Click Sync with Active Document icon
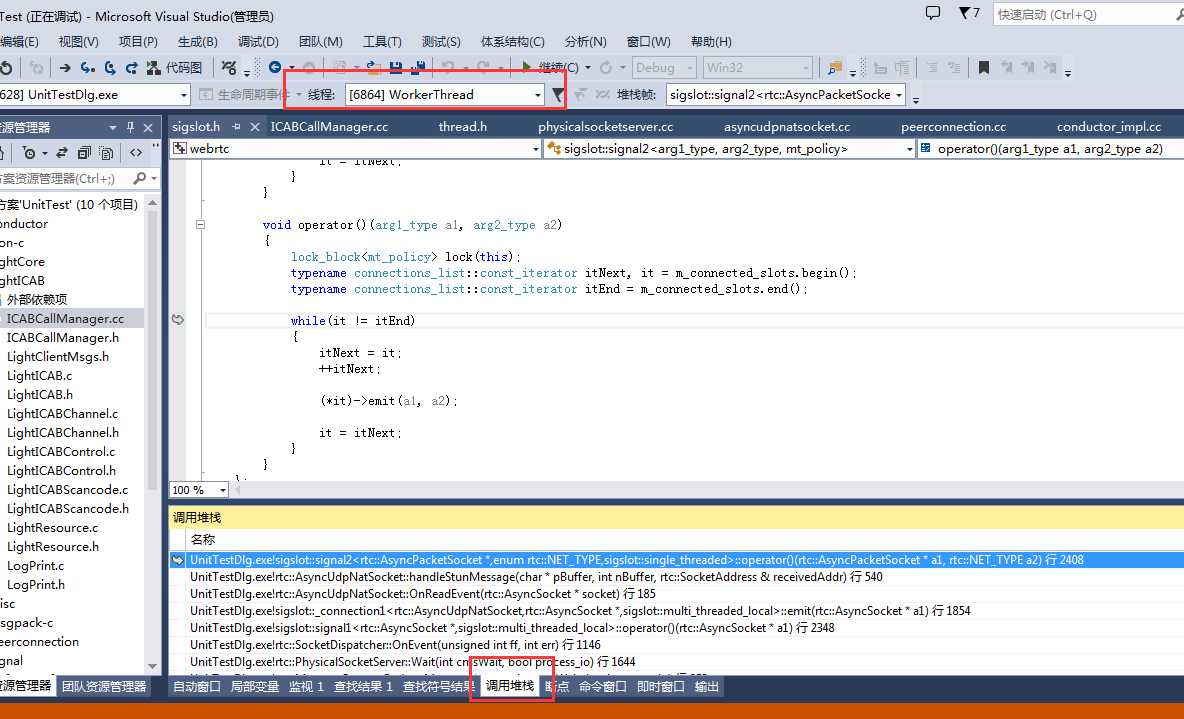The height and width of the screenshot is (719, 1184). pos(63,153)
